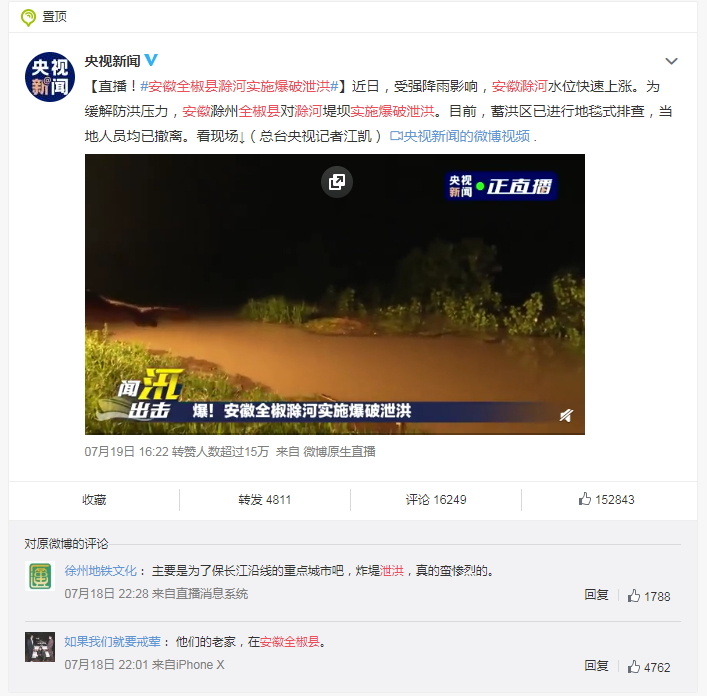Like the comment with 4762 likes
Image resolution: width=707 pixels, height=696 pixels.
(649, 667)
